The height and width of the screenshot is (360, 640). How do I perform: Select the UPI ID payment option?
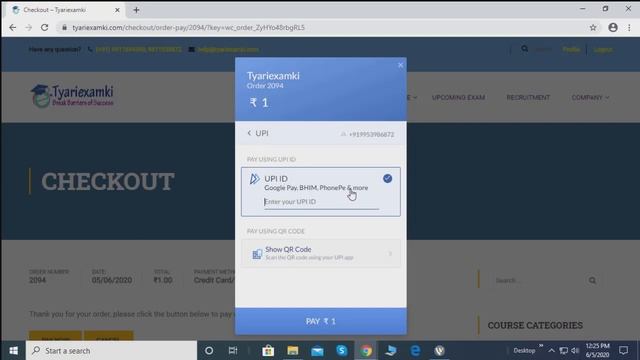coord(321,191)
